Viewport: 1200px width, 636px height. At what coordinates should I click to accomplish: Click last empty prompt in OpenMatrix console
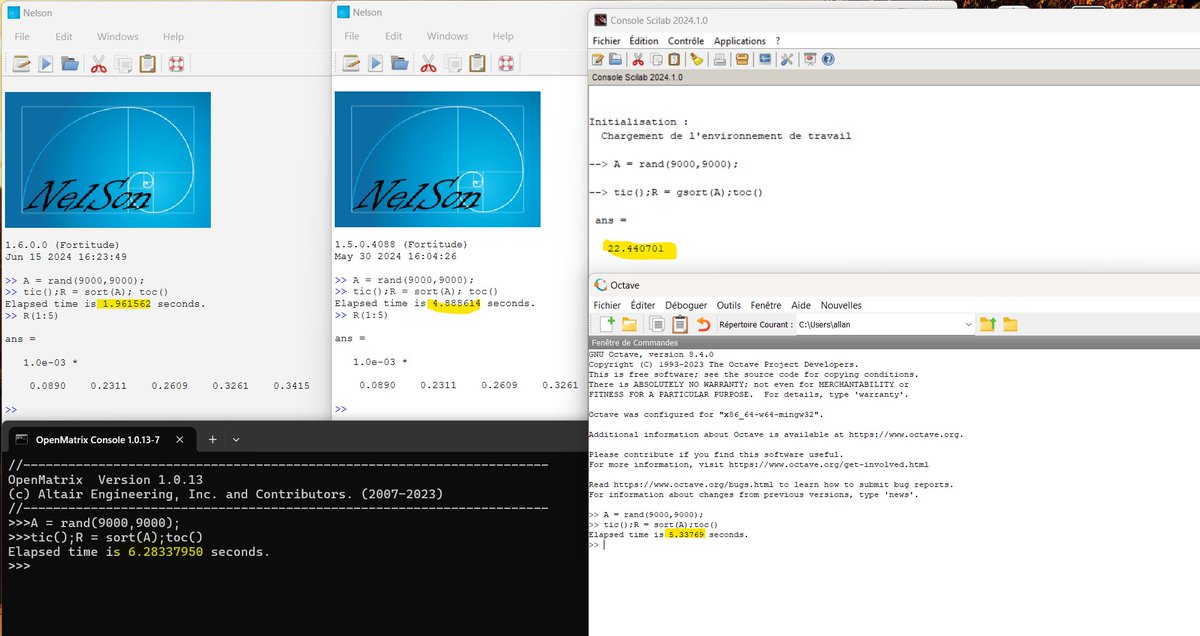tap(19, 566)
